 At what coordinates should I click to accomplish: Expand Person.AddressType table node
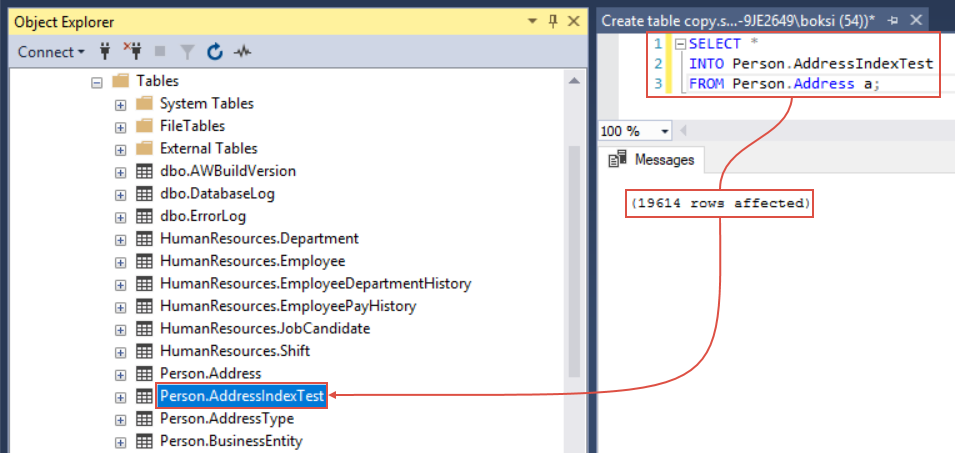click(121, 420)
